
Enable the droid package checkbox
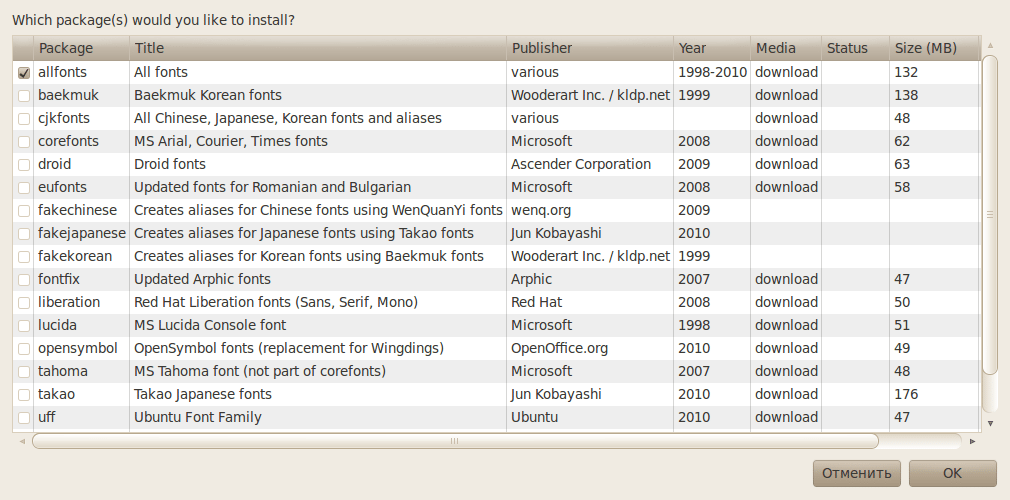[x=24, y=165]
